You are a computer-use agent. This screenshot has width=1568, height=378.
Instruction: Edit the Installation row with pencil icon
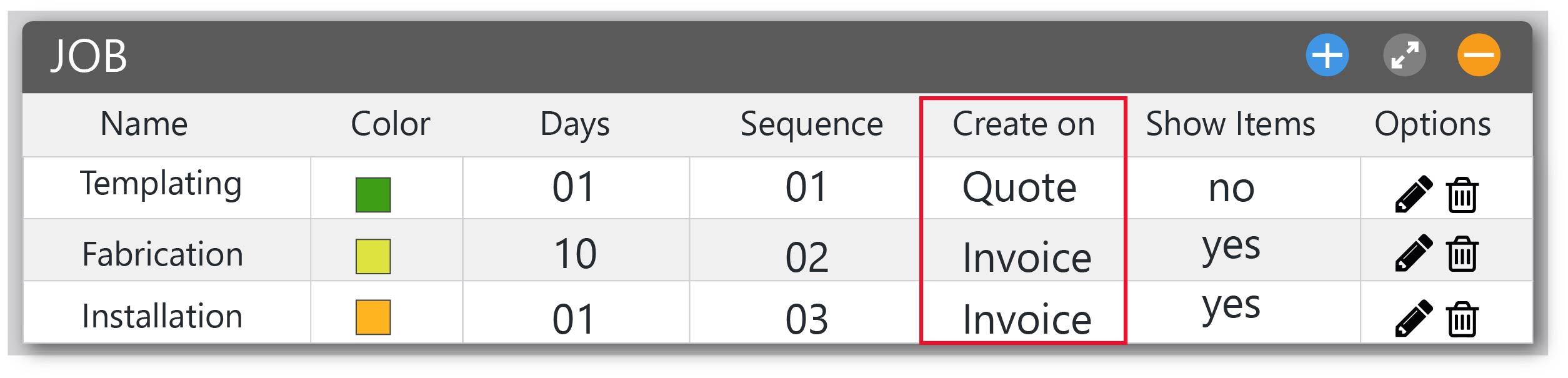tap(1414, 319)
